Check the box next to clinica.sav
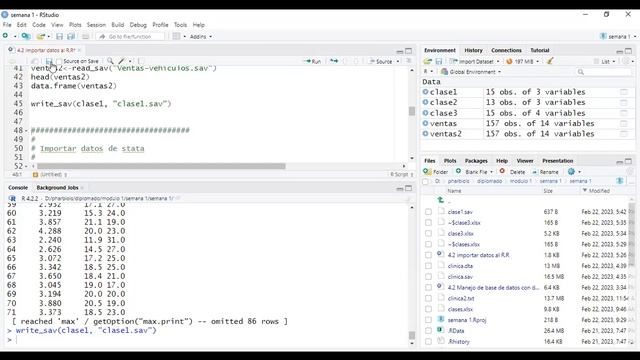The height and width of the screenshot is (360, 640). tap(428, 277)
